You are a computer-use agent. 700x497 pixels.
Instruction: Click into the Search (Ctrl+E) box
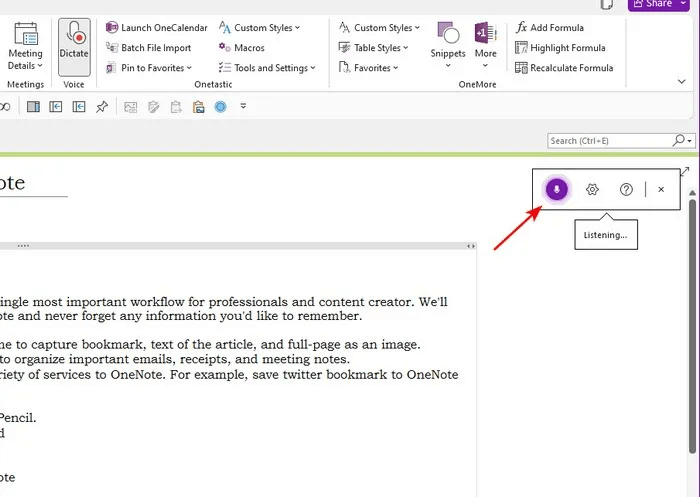click(609, 141)
